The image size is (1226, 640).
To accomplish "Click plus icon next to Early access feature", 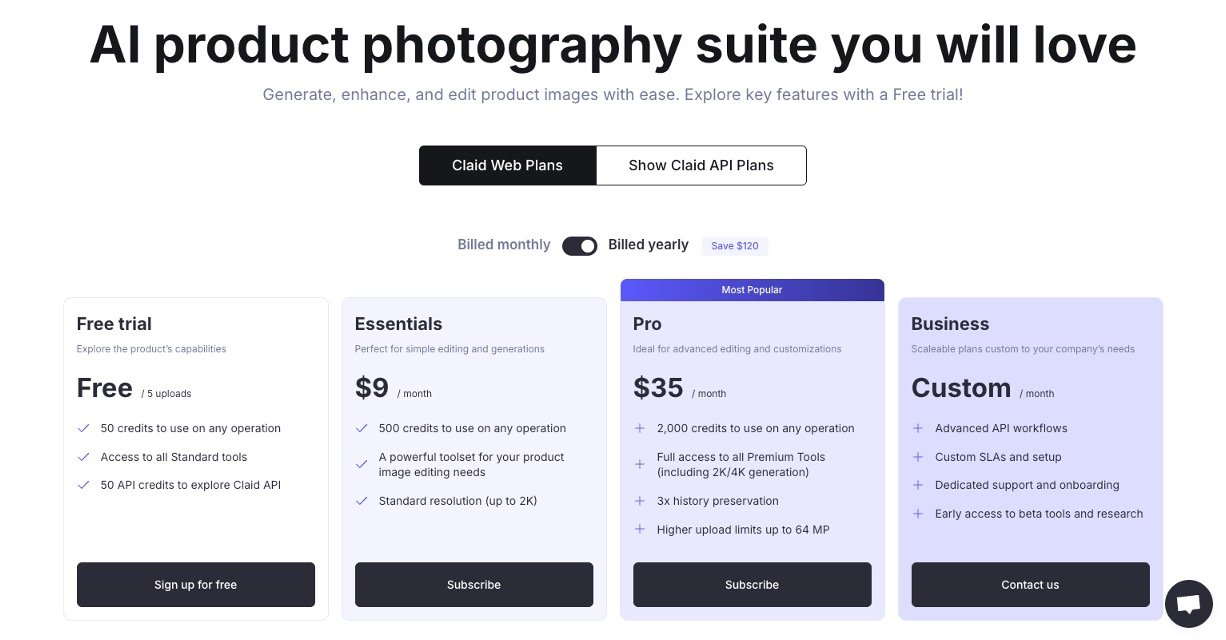I will 918,514.
